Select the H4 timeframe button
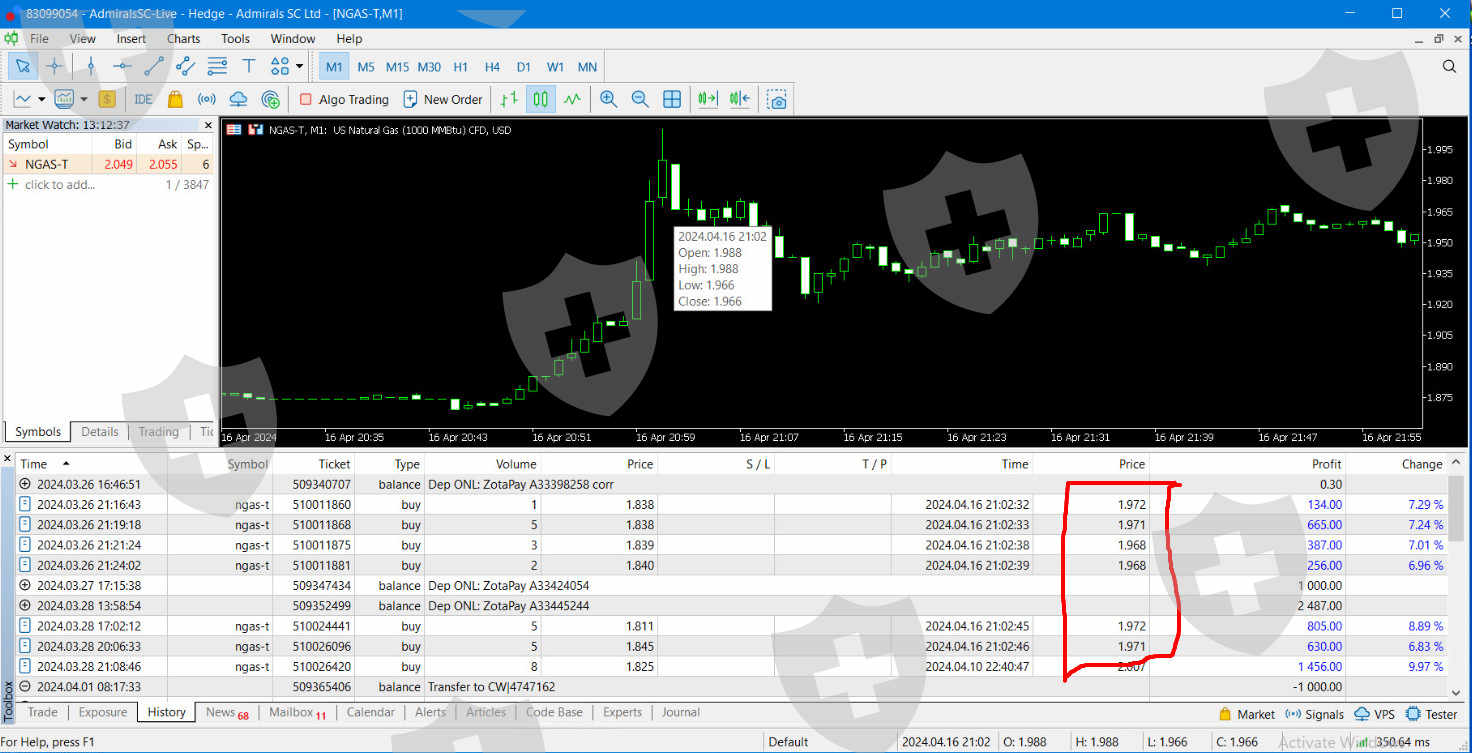This screenshot has height=753, width=1472. pos(492,67)
